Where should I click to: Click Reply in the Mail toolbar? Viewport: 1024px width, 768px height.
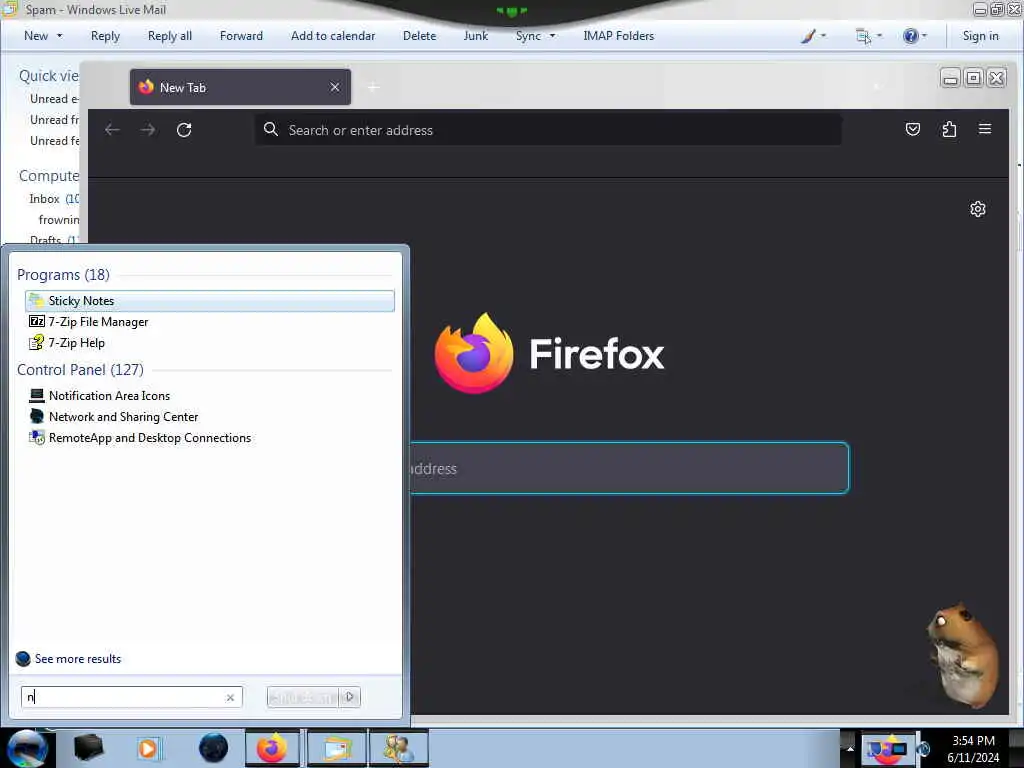click(105, 36)
